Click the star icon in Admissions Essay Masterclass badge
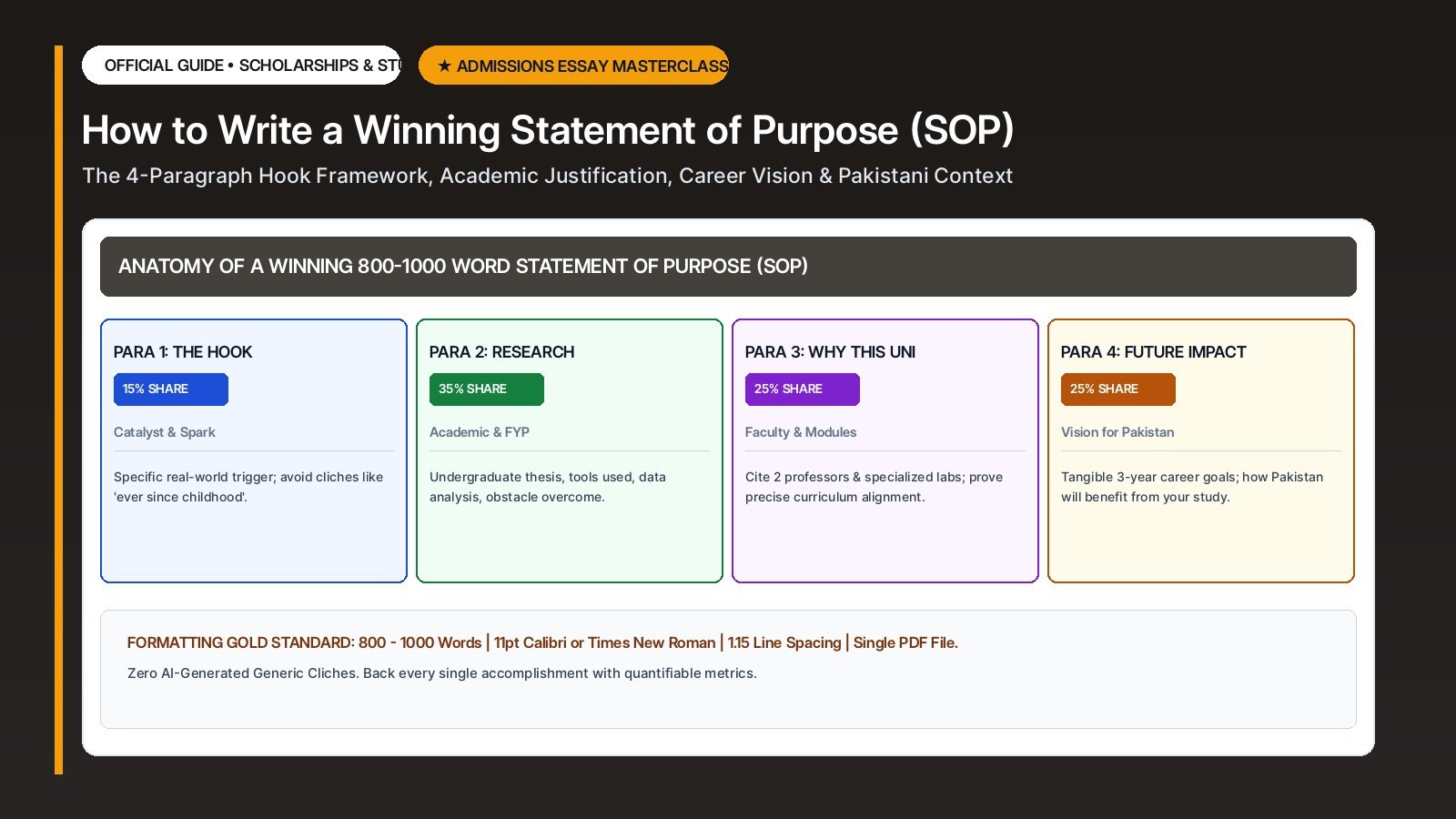Screen dimensions: 1456x819 point(444,66)
